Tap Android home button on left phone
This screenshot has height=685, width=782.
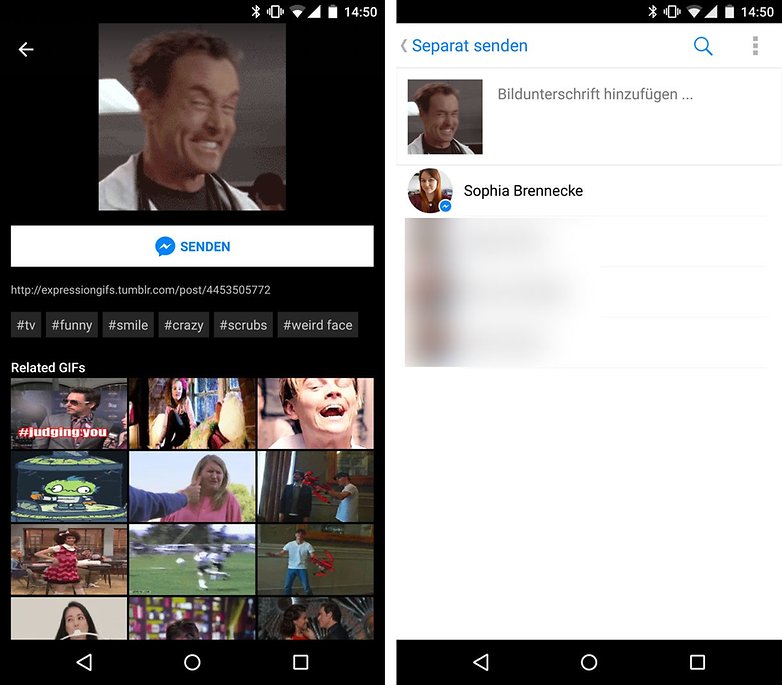coord(192,662)
